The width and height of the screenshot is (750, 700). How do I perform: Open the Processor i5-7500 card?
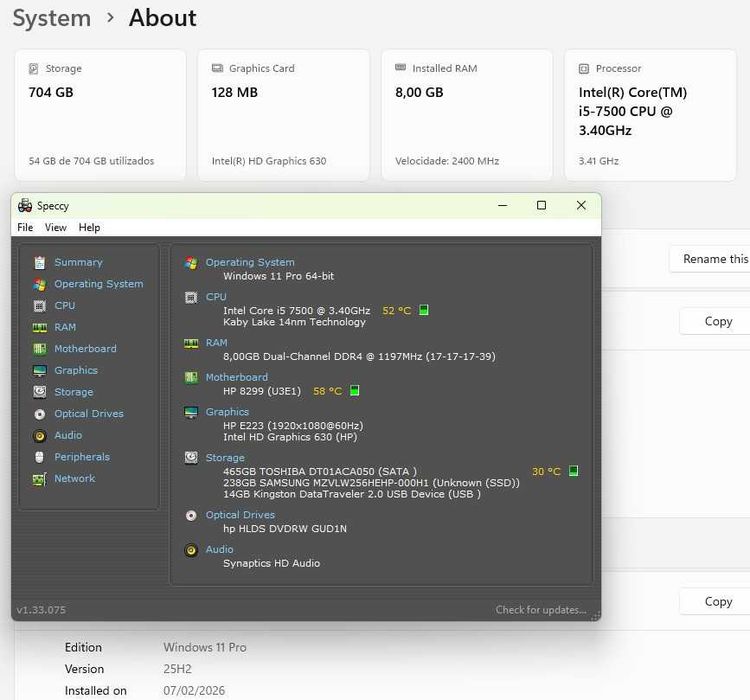(651, 115)
